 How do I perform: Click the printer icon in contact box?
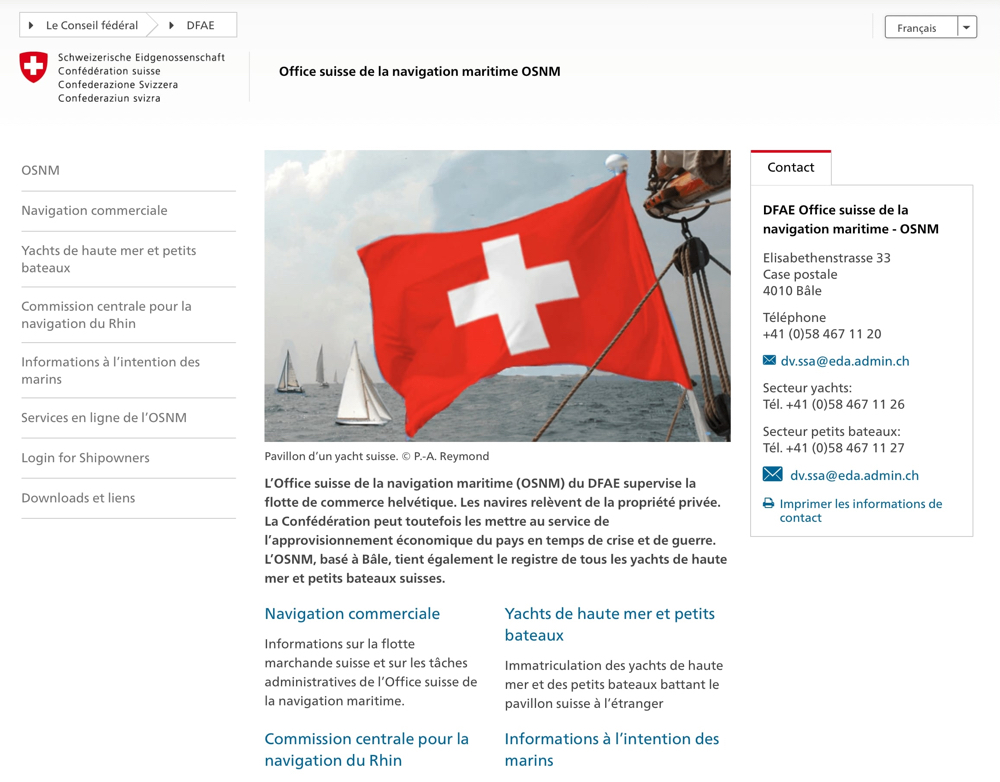[x=768, y=504]
